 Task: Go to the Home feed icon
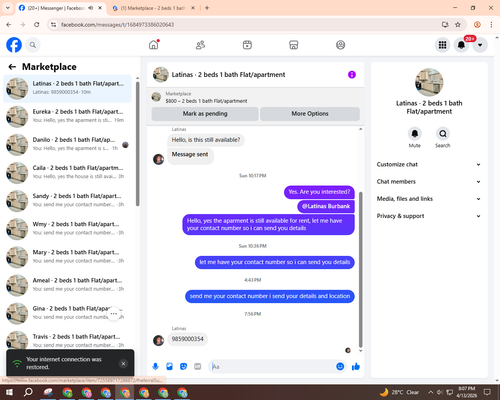[x=154, y=45]
